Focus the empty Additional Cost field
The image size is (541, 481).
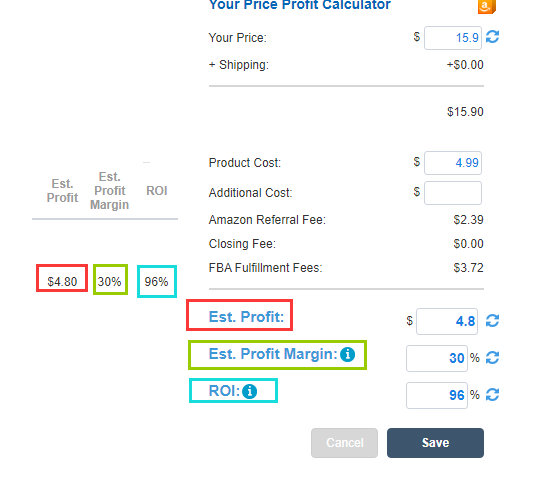coord(453,193)
